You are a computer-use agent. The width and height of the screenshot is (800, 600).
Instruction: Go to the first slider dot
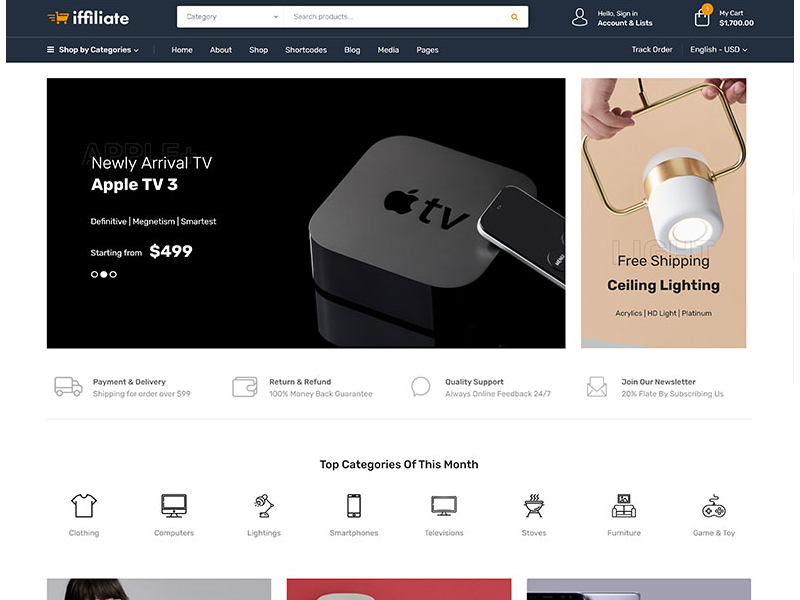[94, 274]
